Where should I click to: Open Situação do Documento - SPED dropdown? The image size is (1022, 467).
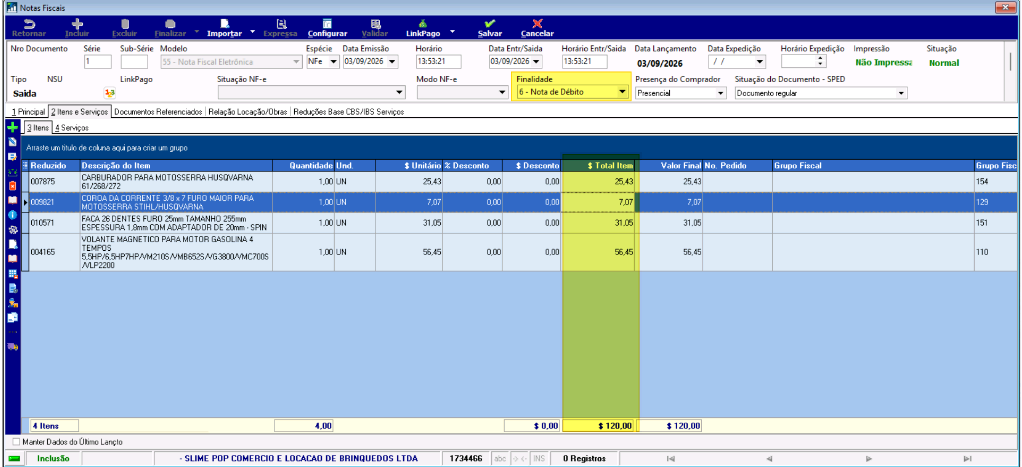[902, 93]
